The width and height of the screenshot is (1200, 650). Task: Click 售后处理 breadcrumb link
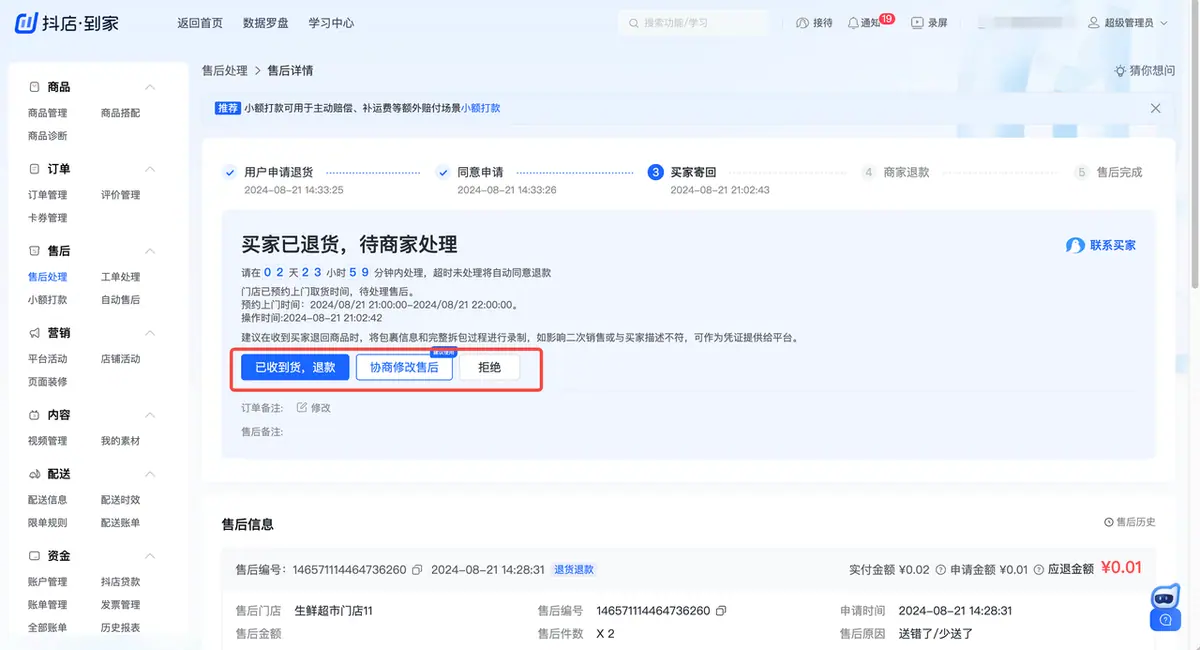tap(225, 71)
